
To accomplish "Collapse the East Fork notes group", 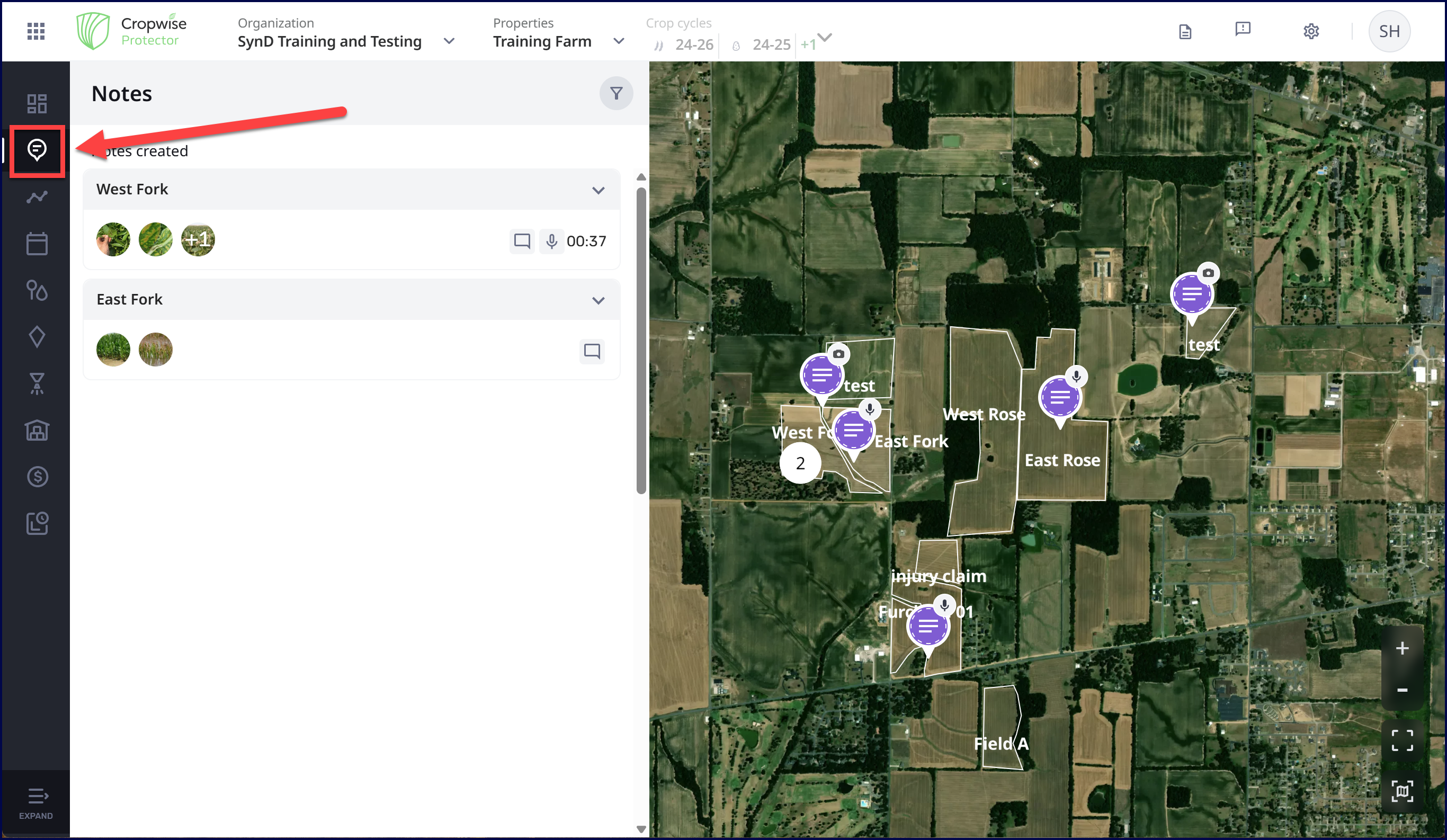I will tap(598, 301).
